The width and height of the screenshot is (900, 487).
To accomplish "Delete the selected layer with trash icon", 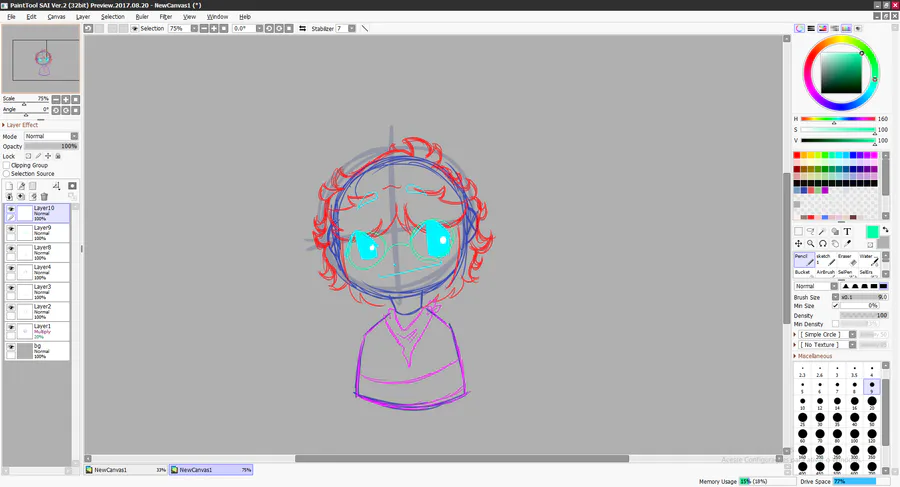I will 44,196.
